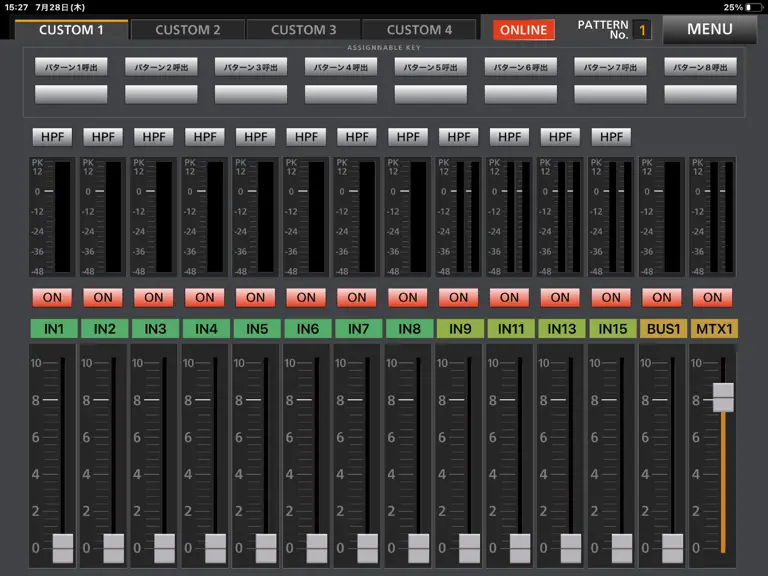Tap the パターン8呼出 assignable key
768x576 pixels.
point(700,67)
